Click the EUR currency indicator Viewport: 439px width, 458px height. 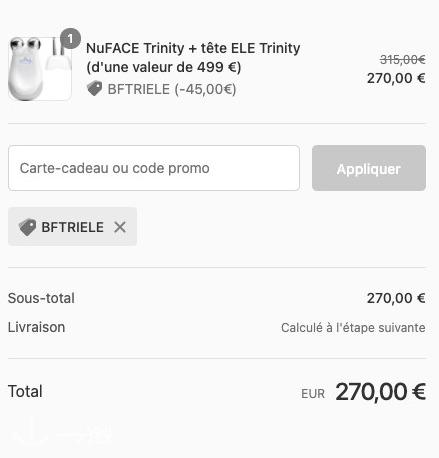(313, 394)
